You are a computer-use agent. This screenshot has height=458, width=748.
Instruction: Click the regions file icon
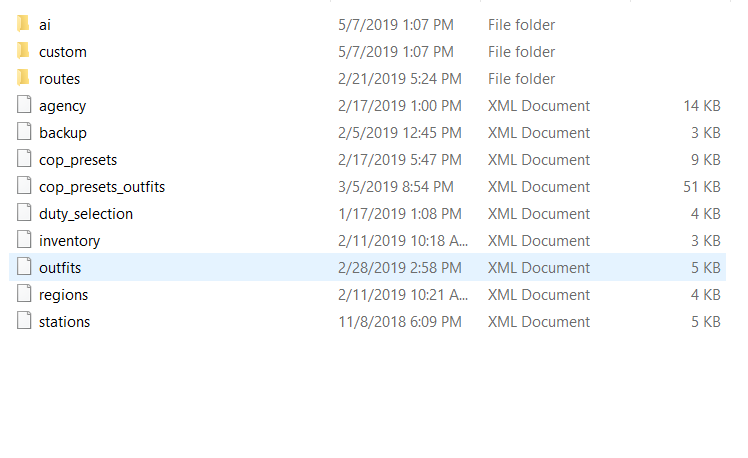click(x=24, y=294)
